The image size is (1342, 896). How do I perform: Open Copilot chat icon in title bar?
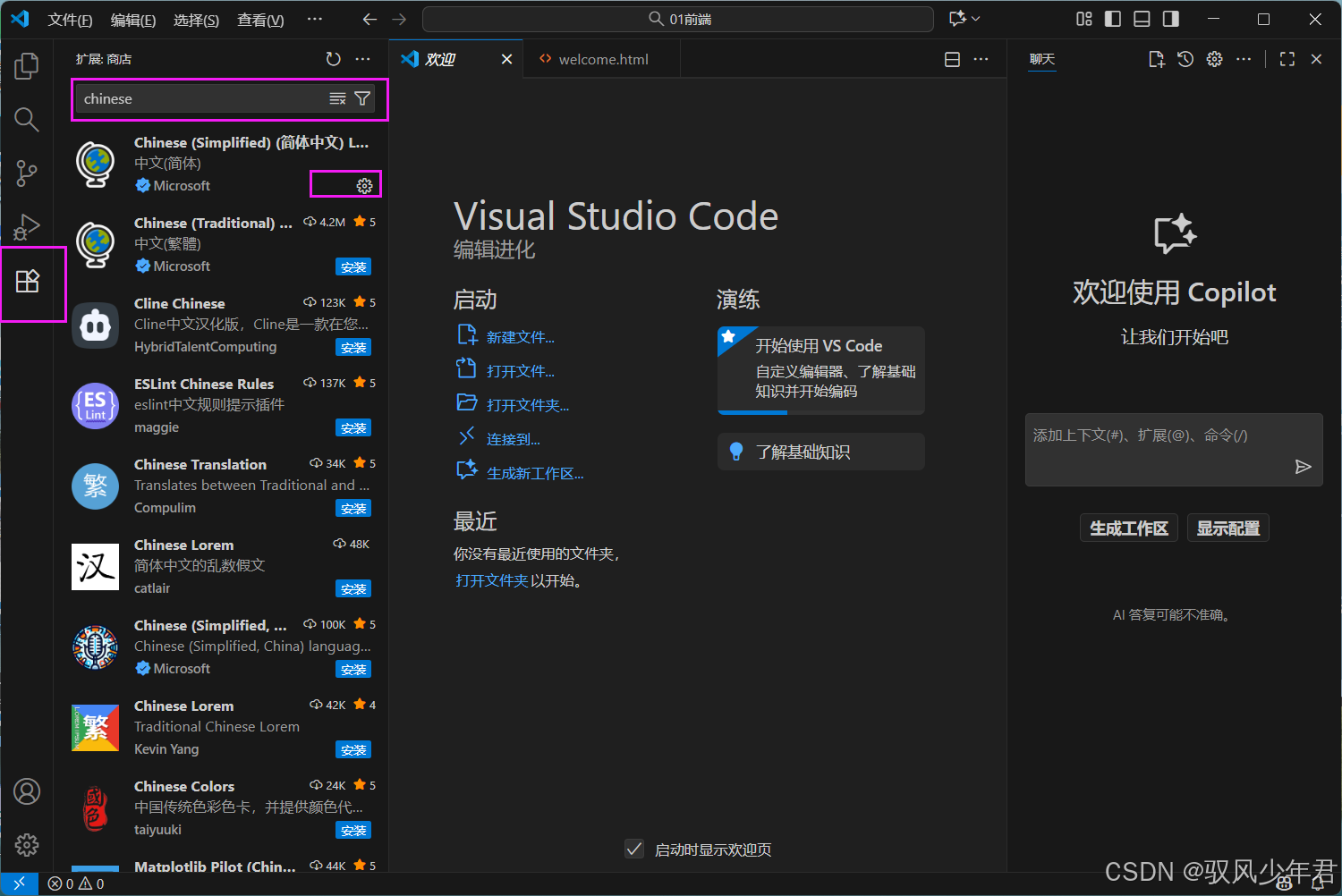957,19
